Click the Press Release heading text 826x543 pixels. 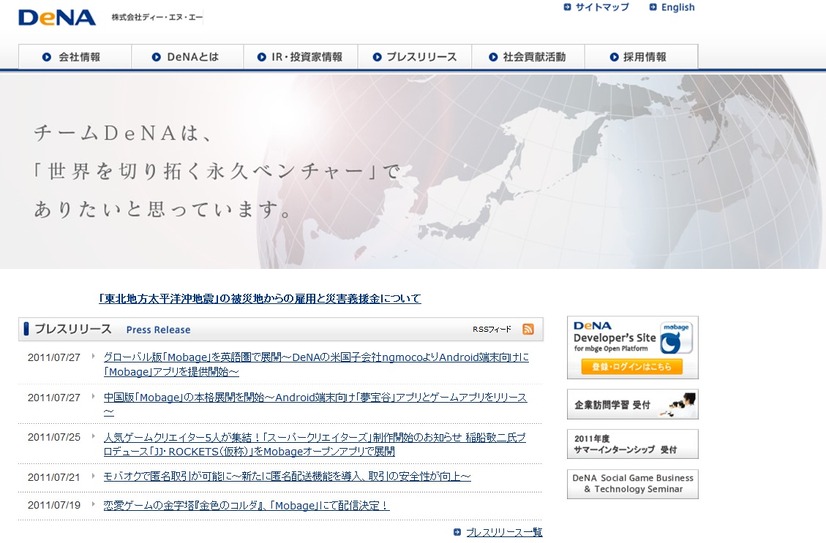point(158,330)
